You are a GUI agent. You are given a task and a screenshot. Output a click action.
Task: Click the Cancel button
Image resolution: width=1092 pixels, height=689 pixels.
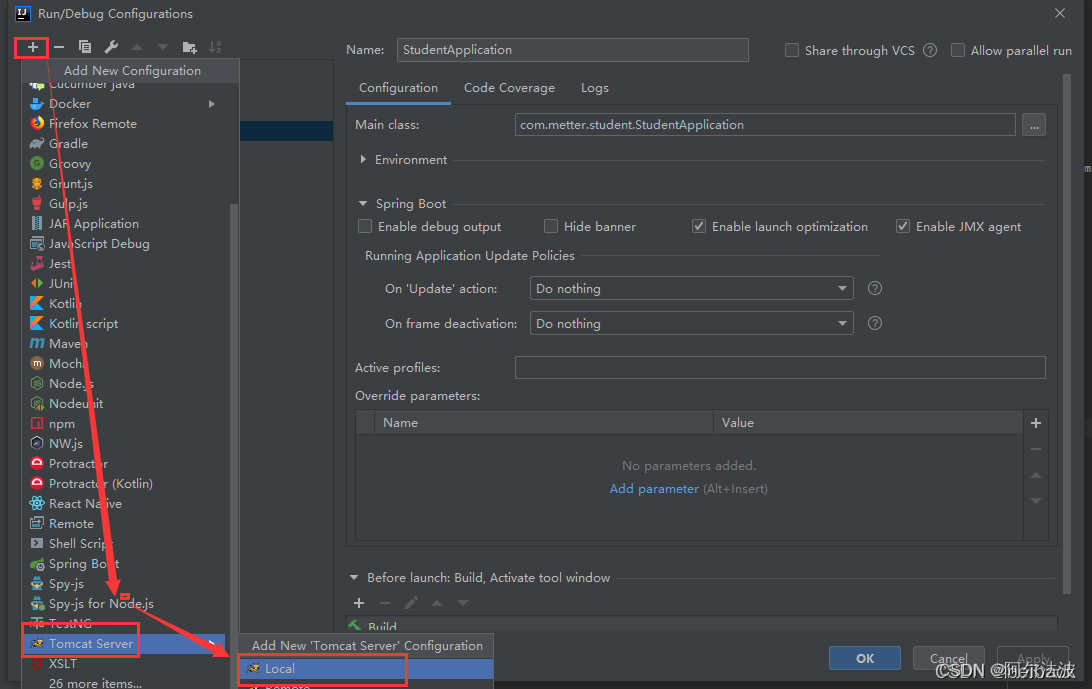949,658
